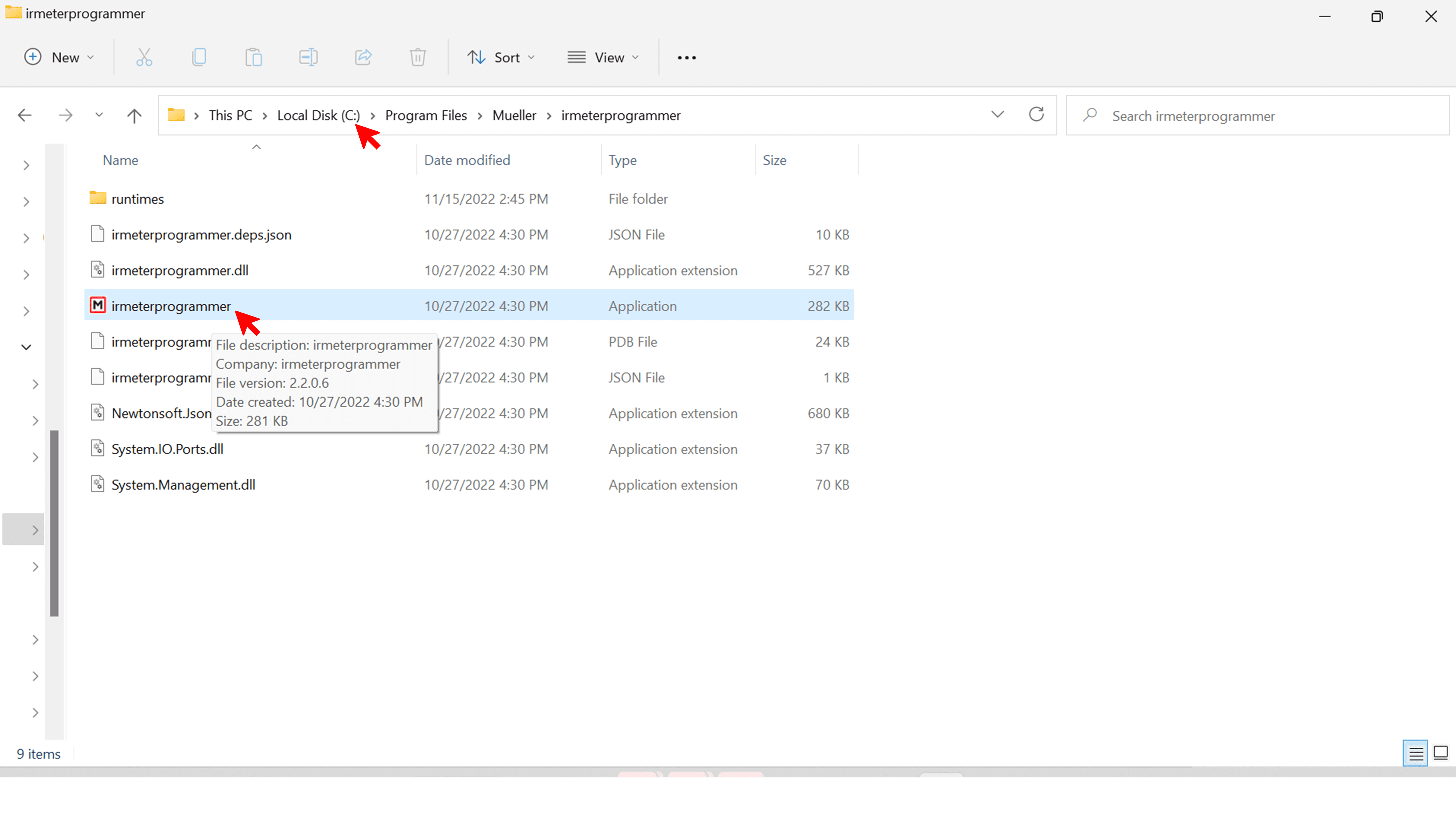Image resolution: width=1456 pixels, height=821 pixels.
Task: Go back with the left arrow
Action: tap(24, 115)
